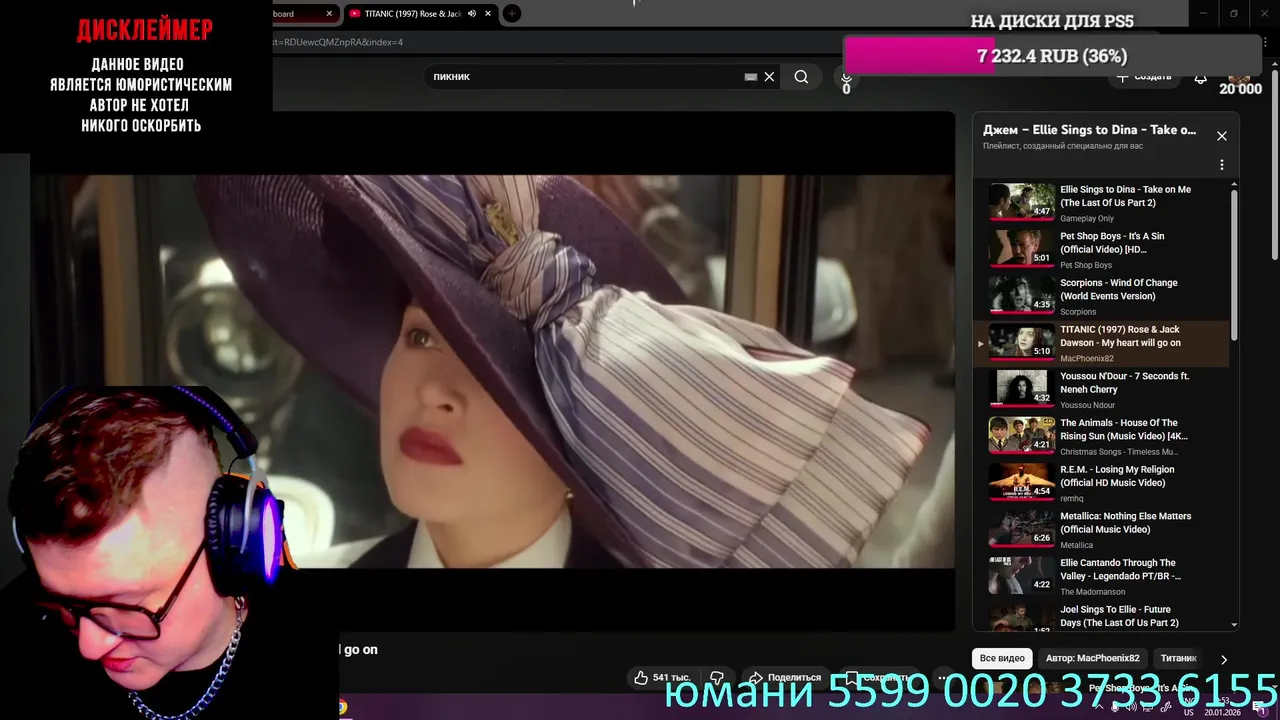
Task: Play Scorpions 'Wind Of Change' thumbnail
Action: tap(1021, 294)
